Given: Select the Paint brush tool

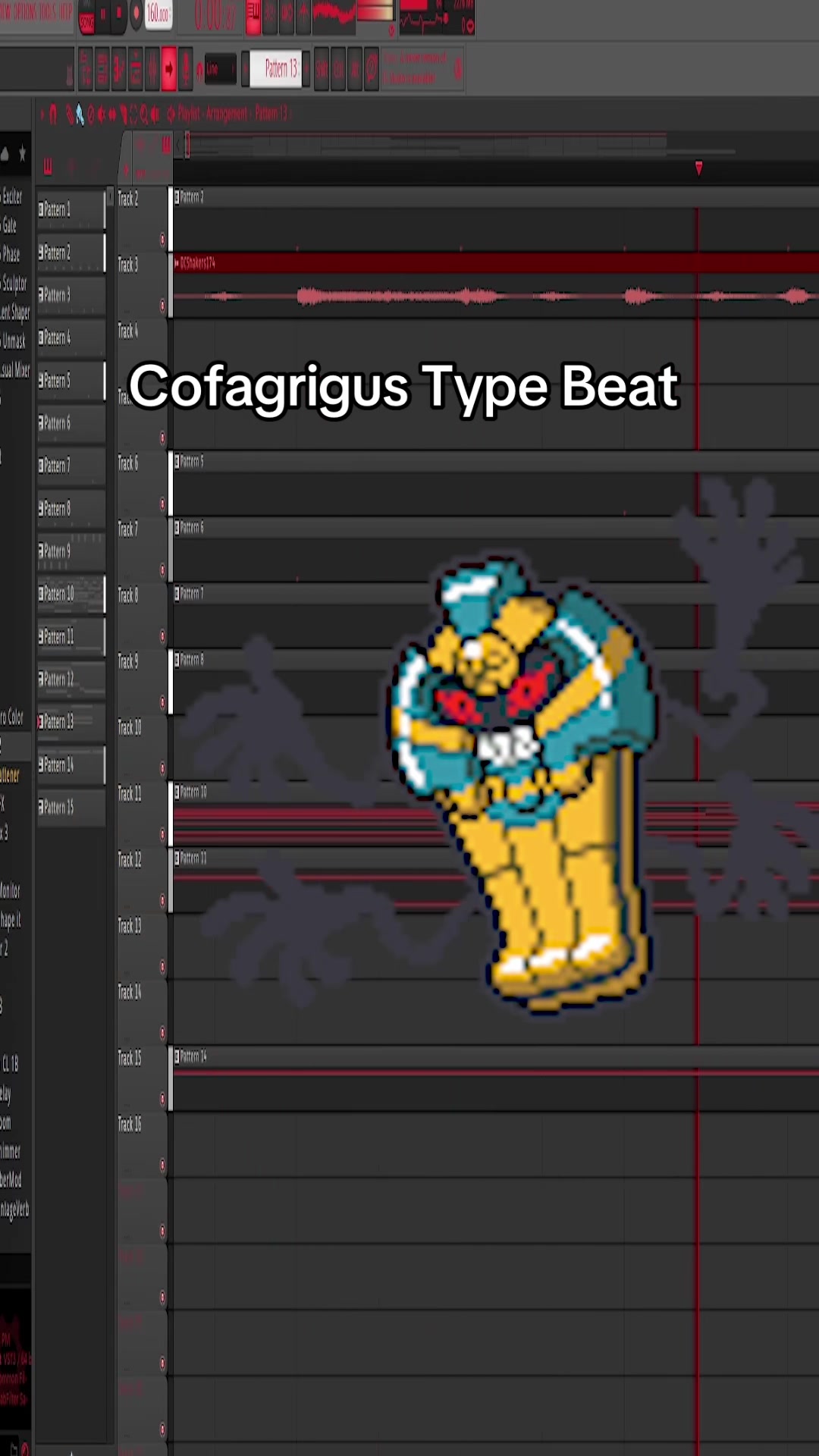Looking at the screenshot, I should point(80,116).
